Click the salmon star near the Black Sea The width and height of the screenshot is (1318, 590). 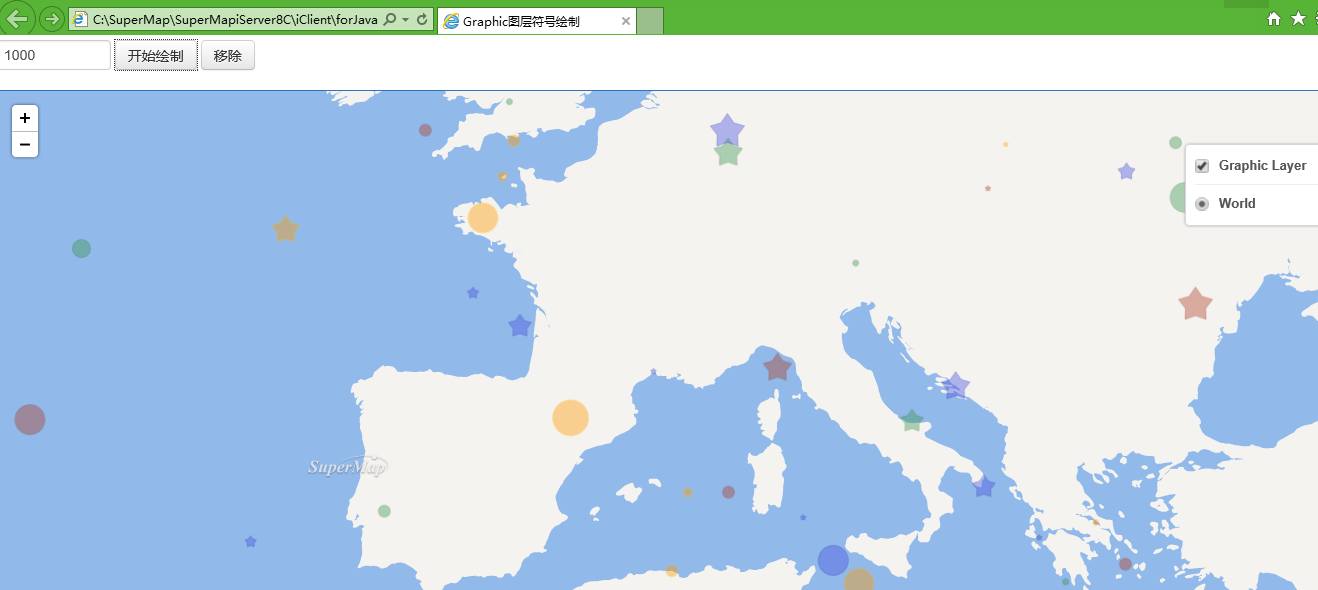(x=1195, y=304)
